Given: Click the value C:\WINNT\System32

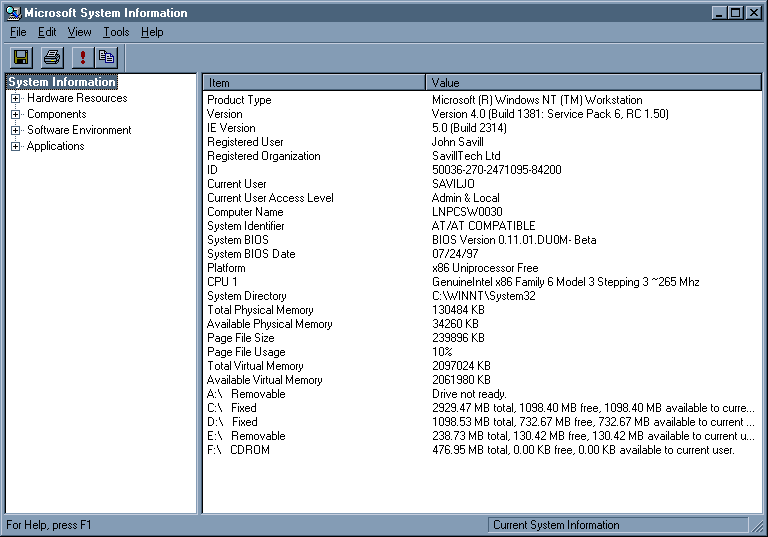Looking at the screenshot, I should 483,296.
